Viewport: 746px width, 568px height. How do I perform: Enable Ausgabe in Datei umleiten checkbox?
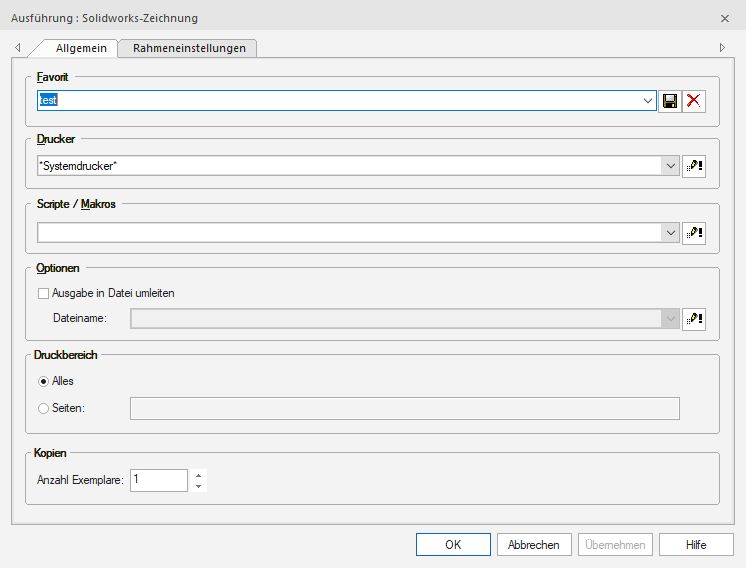(43, 294)
